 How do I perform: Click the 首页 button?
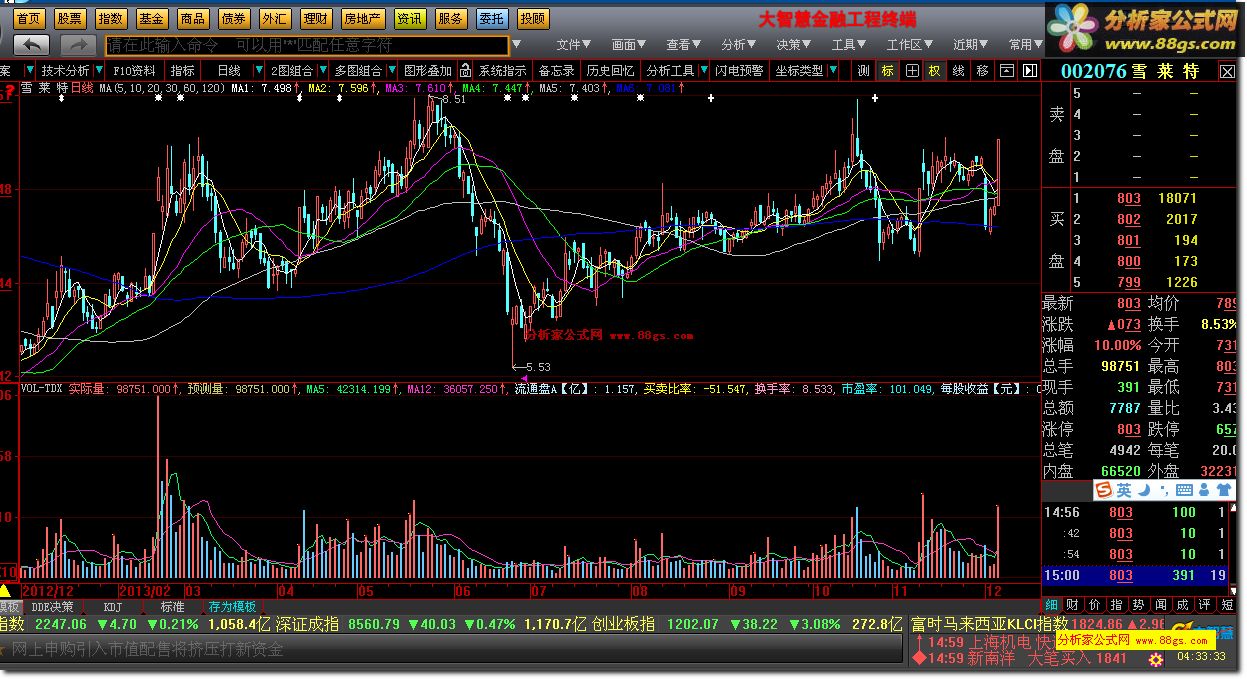(30, 18)
